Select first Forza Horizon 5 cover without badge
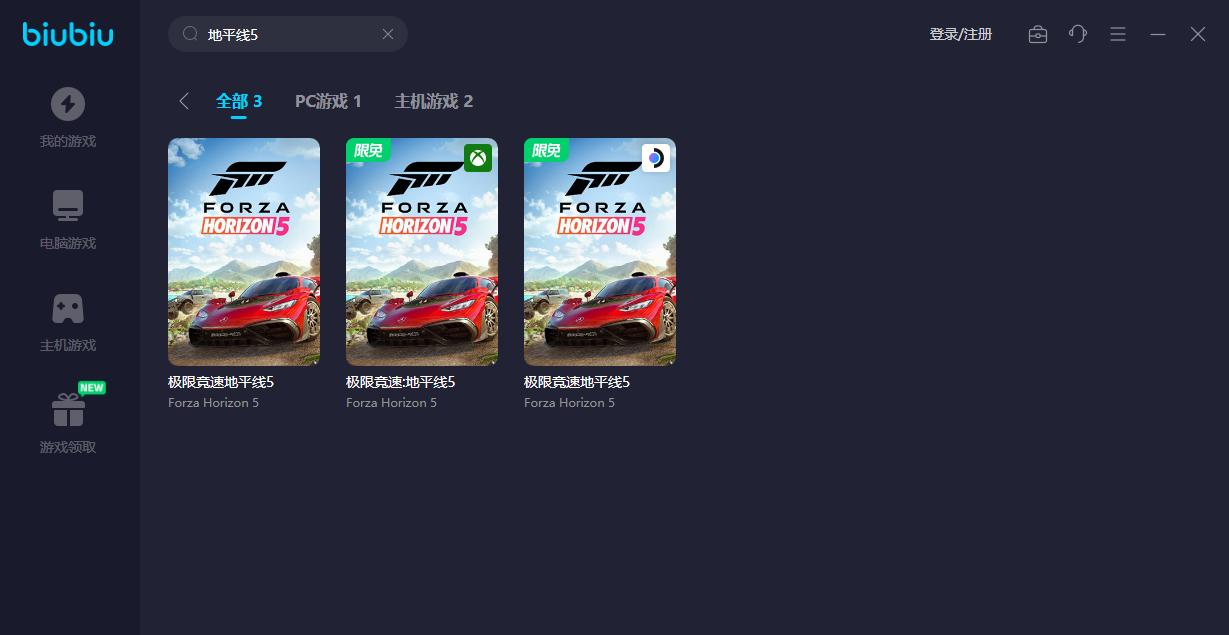This screenshot has width=1229, height=635. coord(244,252)
